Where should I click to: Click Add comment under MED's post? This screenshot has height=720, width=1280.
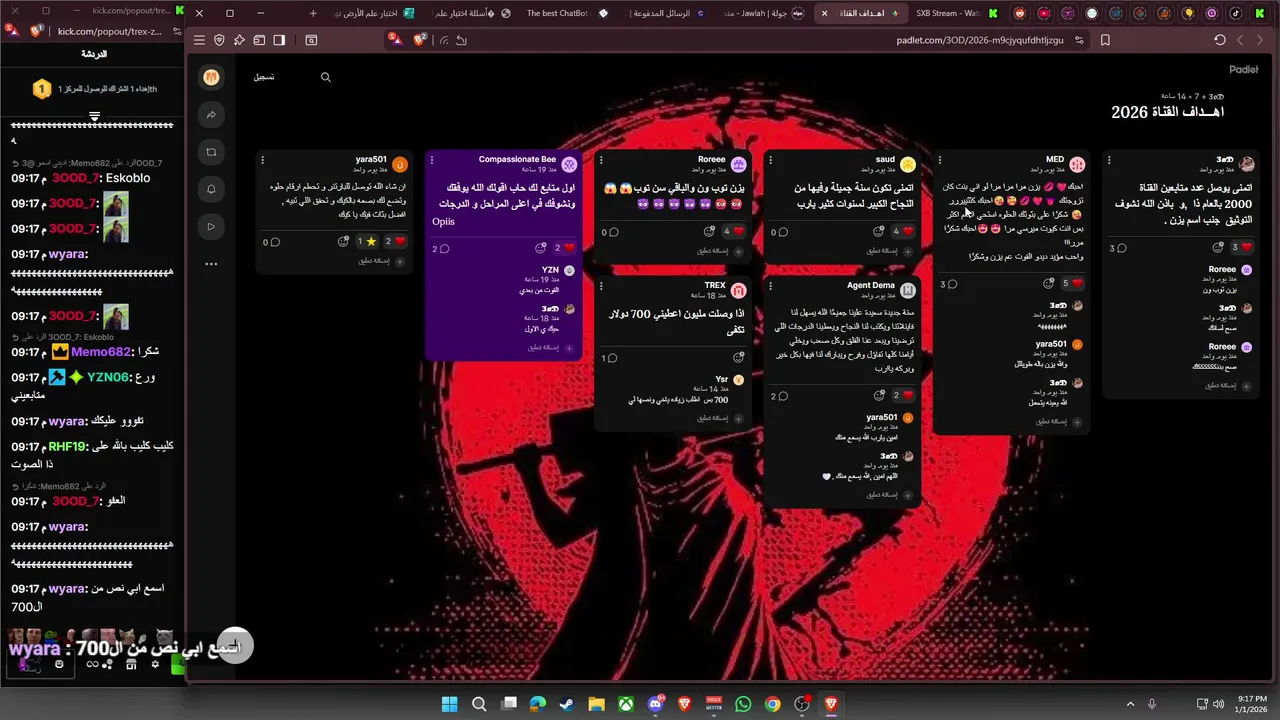pos(1057,422)
